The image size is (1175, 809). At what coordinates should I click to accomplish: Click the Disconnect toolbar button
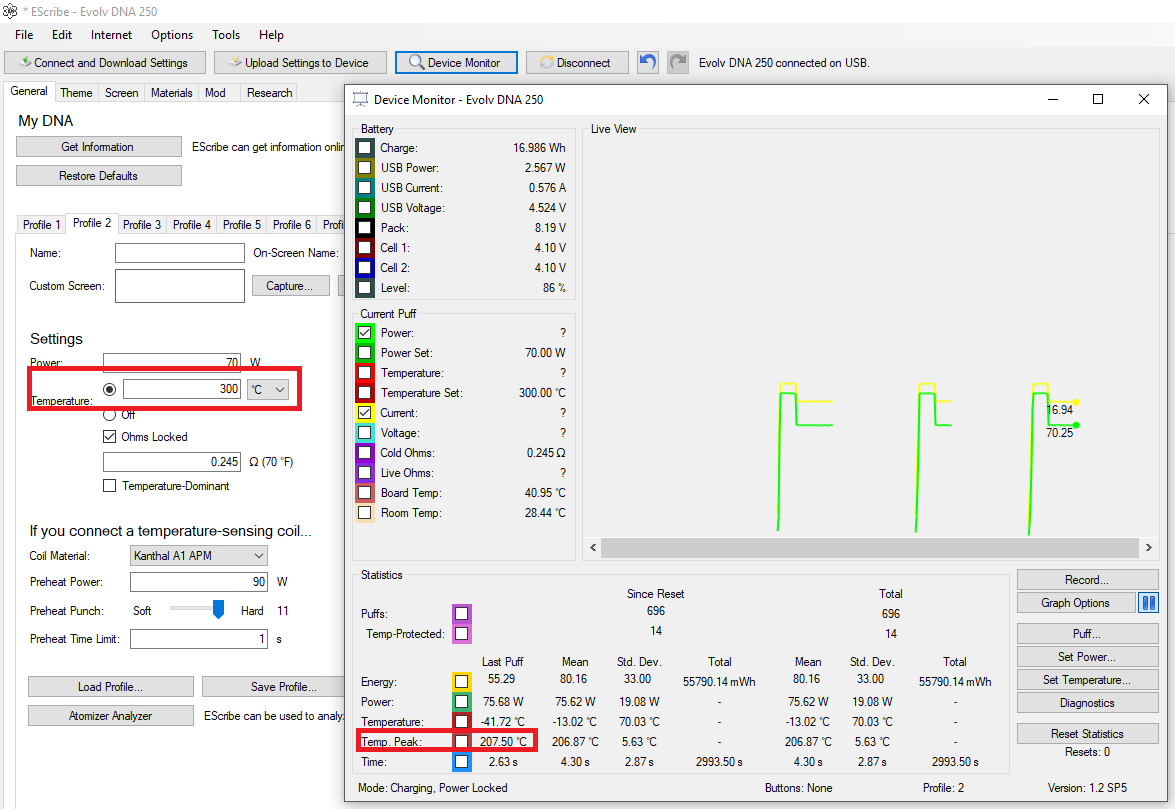[576, 63]
